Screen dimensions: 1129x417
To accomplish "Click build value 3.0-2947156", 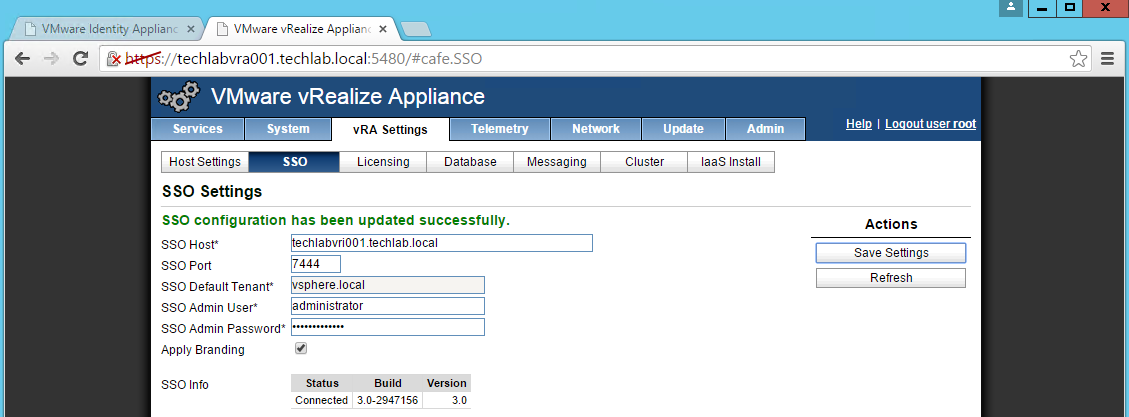I will coord(387,400).
